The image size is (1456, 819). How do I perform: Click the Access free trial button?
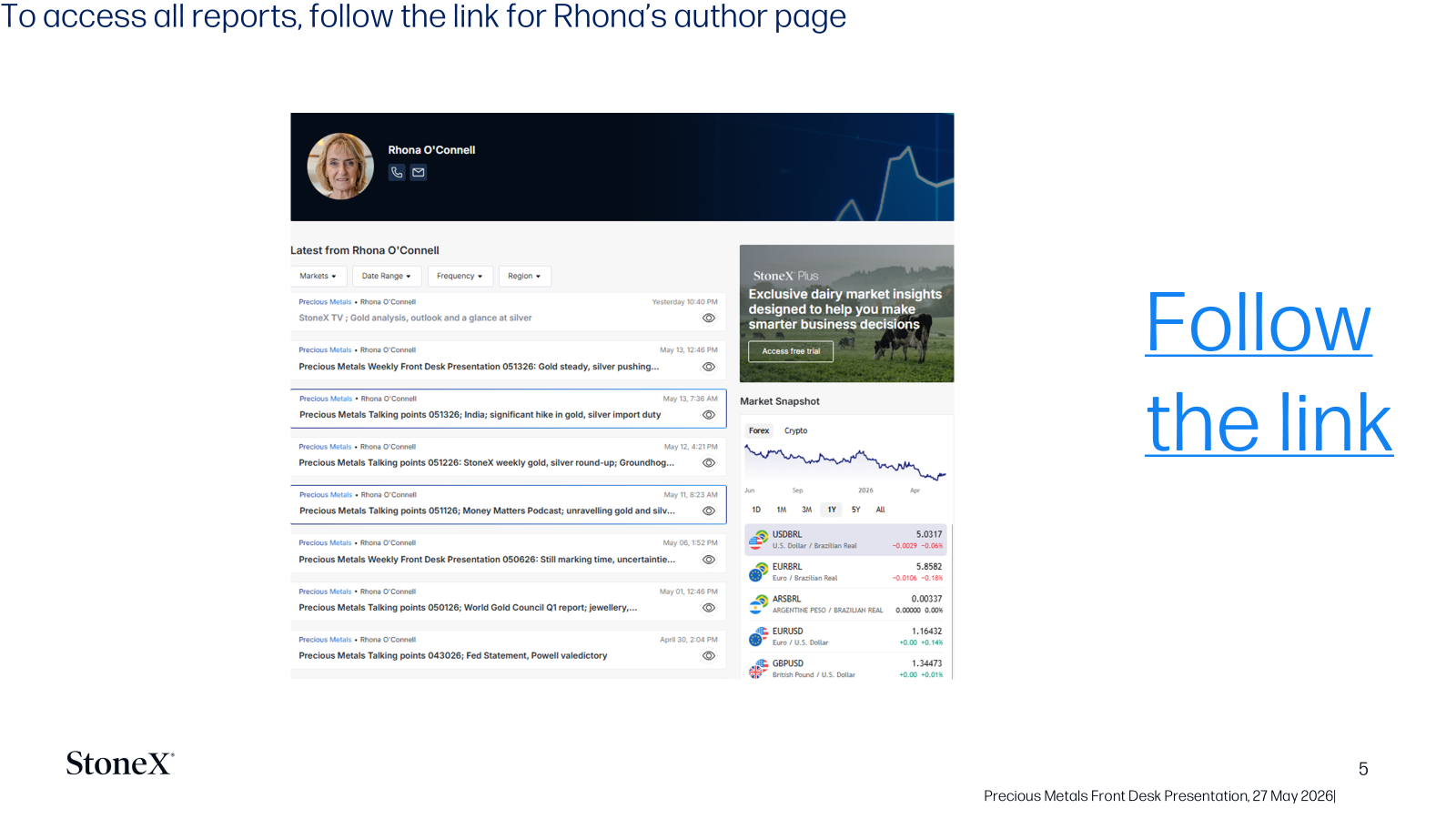[791, 351]
